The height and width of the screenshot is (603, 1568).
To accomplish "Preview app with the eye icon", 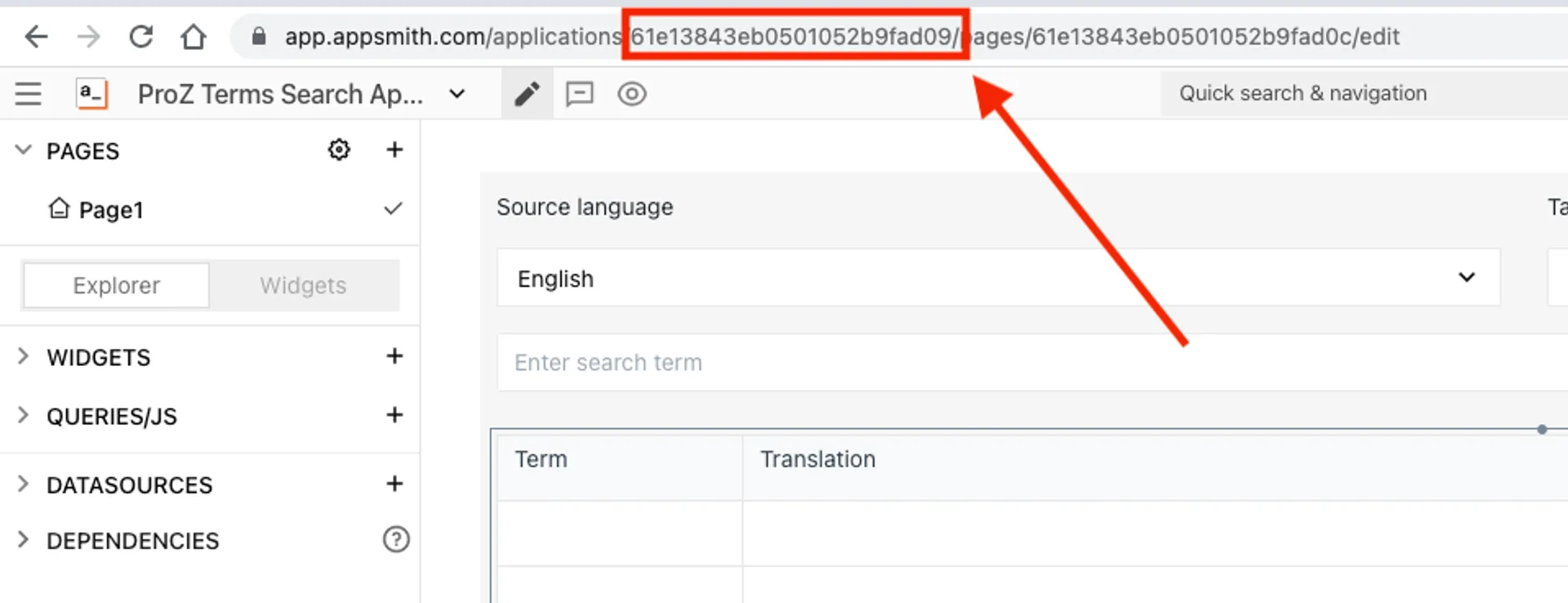I will [632, 94].
